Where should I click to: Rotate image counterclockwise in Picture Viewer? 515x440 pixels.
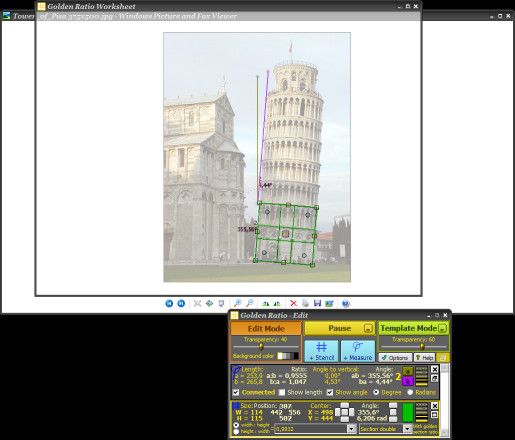(x=277, y=304)
